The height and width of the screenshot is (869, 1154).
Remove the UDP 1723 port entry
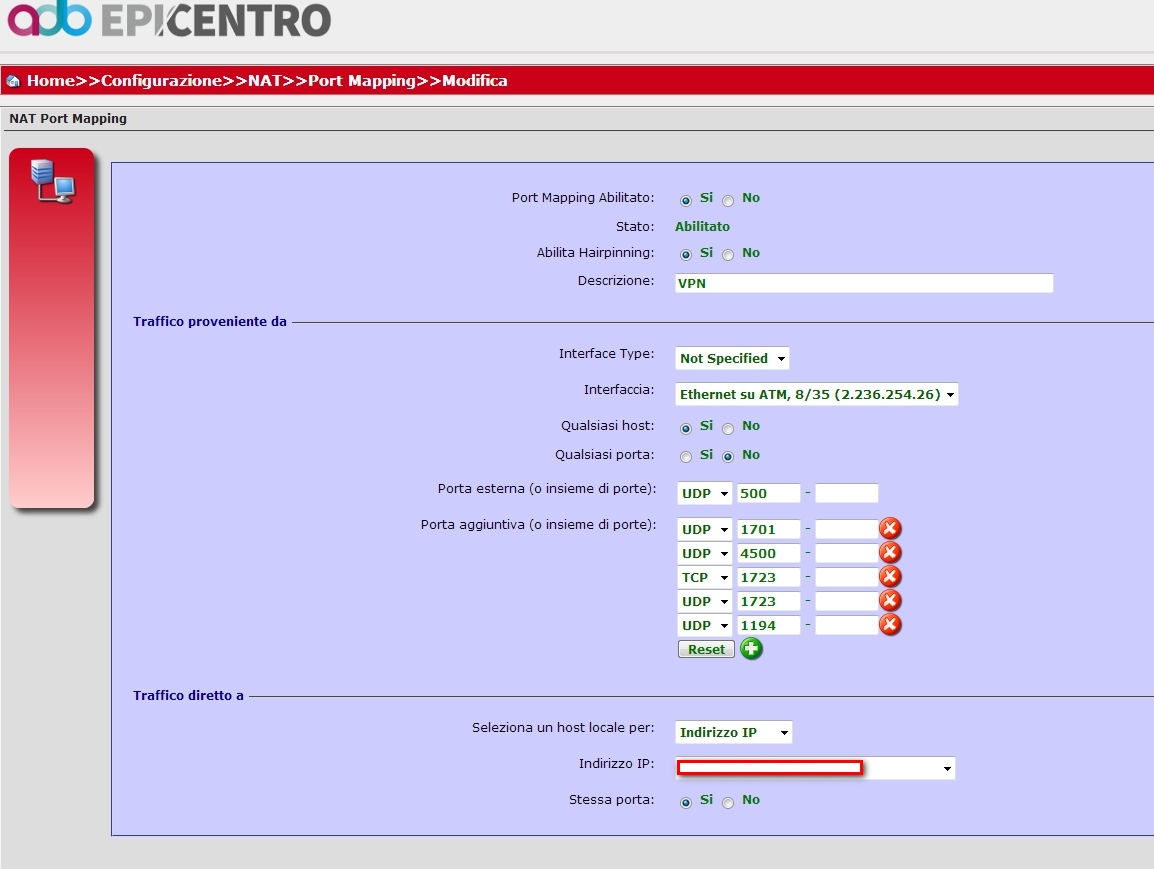pyautogui.click(x=889, y=601)
